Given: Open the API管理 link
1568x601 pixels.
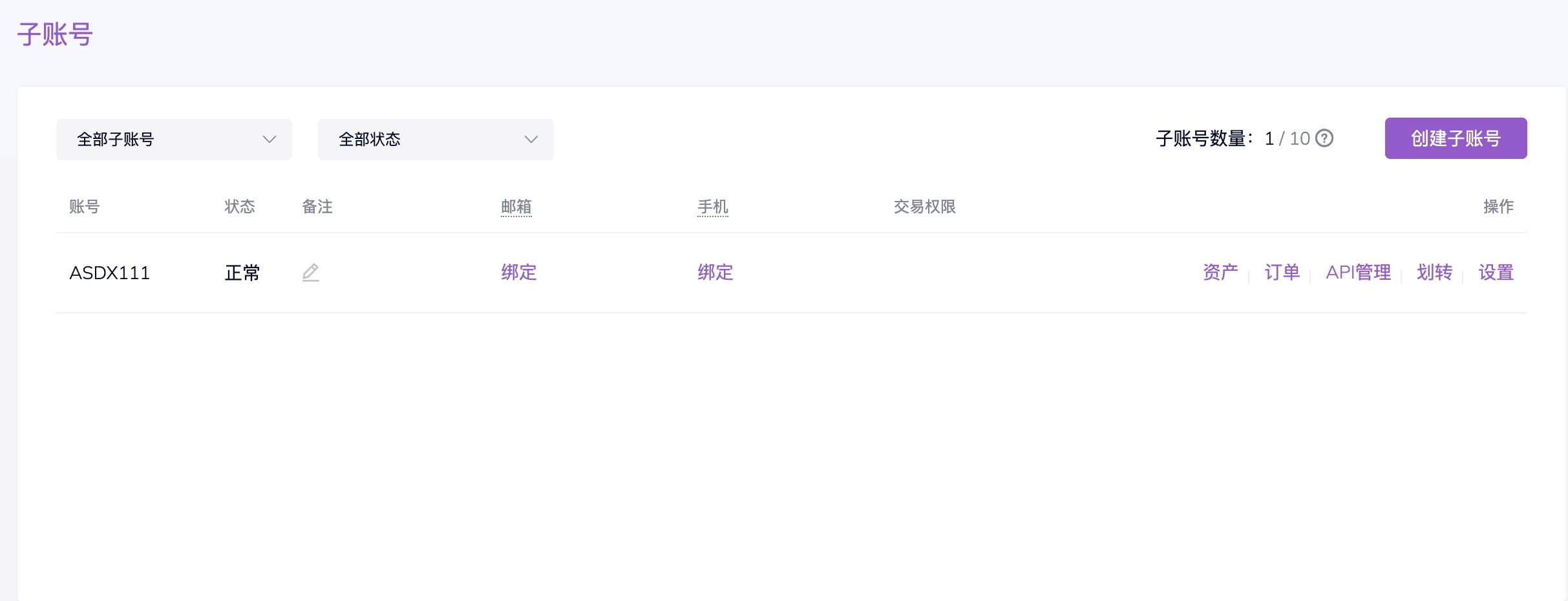Looking at the screenshot, I should click(1358, 273).
